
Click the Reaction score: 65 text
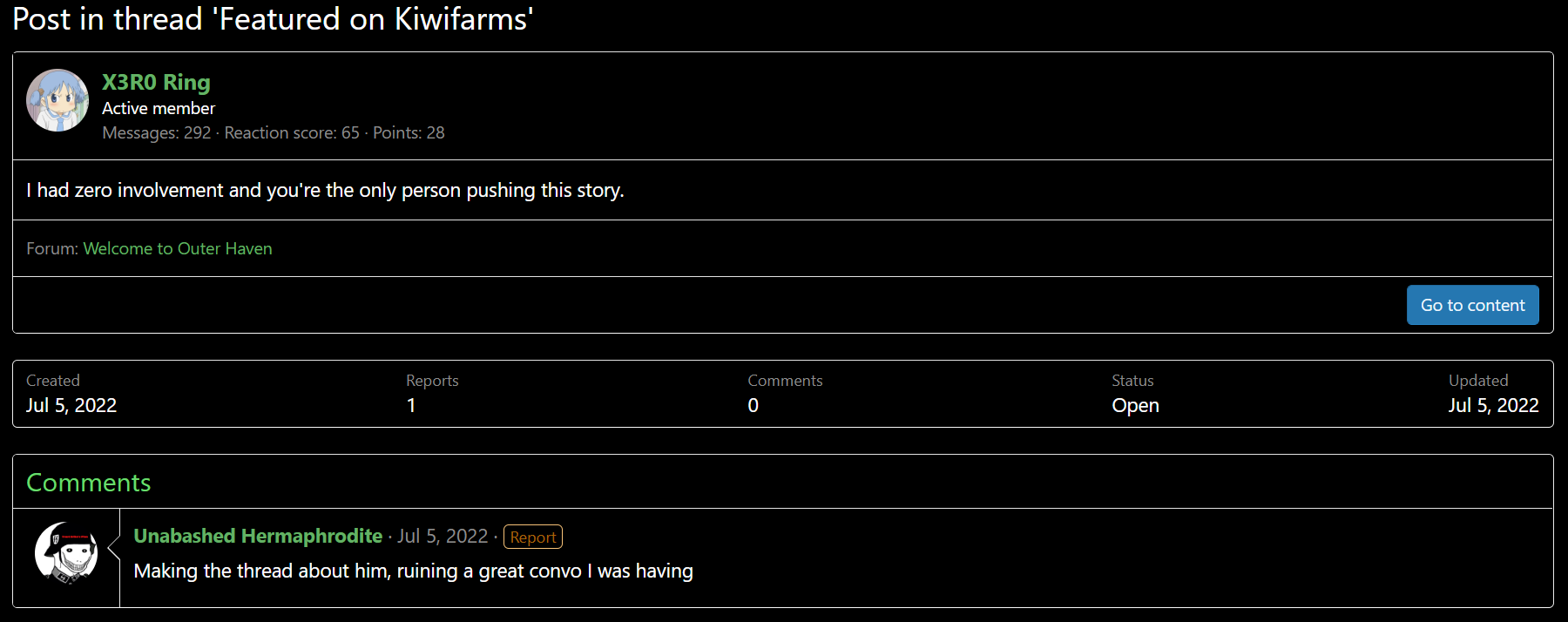[292, 132]
